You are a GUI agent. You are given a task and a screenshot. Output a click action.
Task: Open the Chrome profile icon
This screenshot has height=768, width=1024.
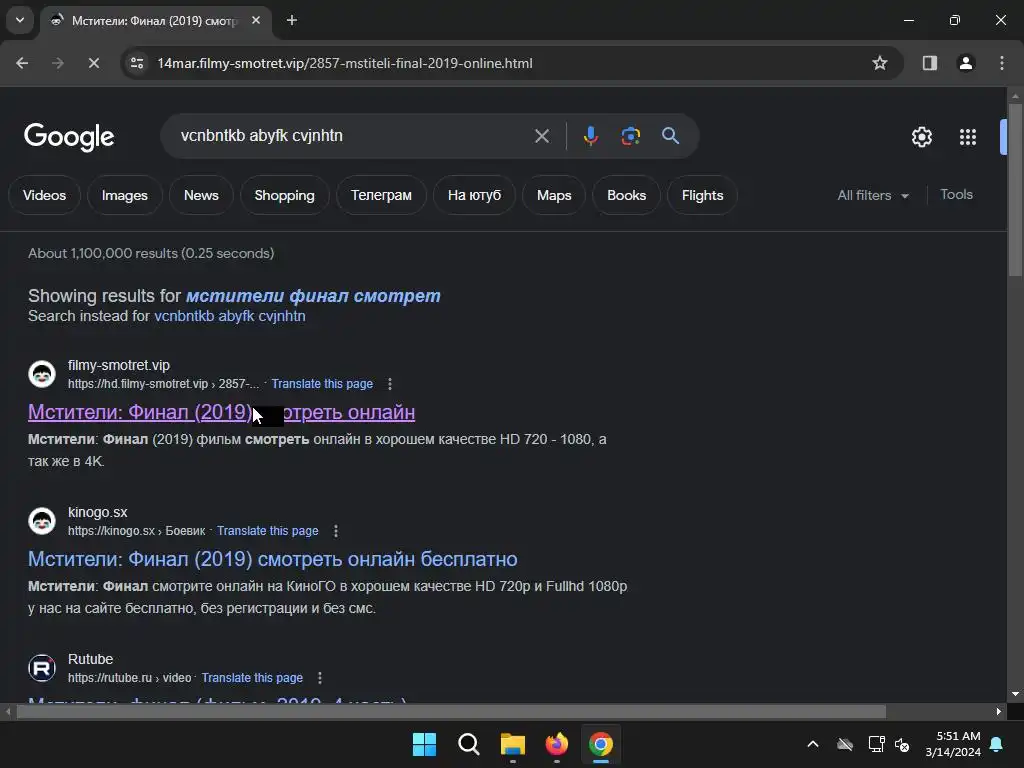[966, 63]
